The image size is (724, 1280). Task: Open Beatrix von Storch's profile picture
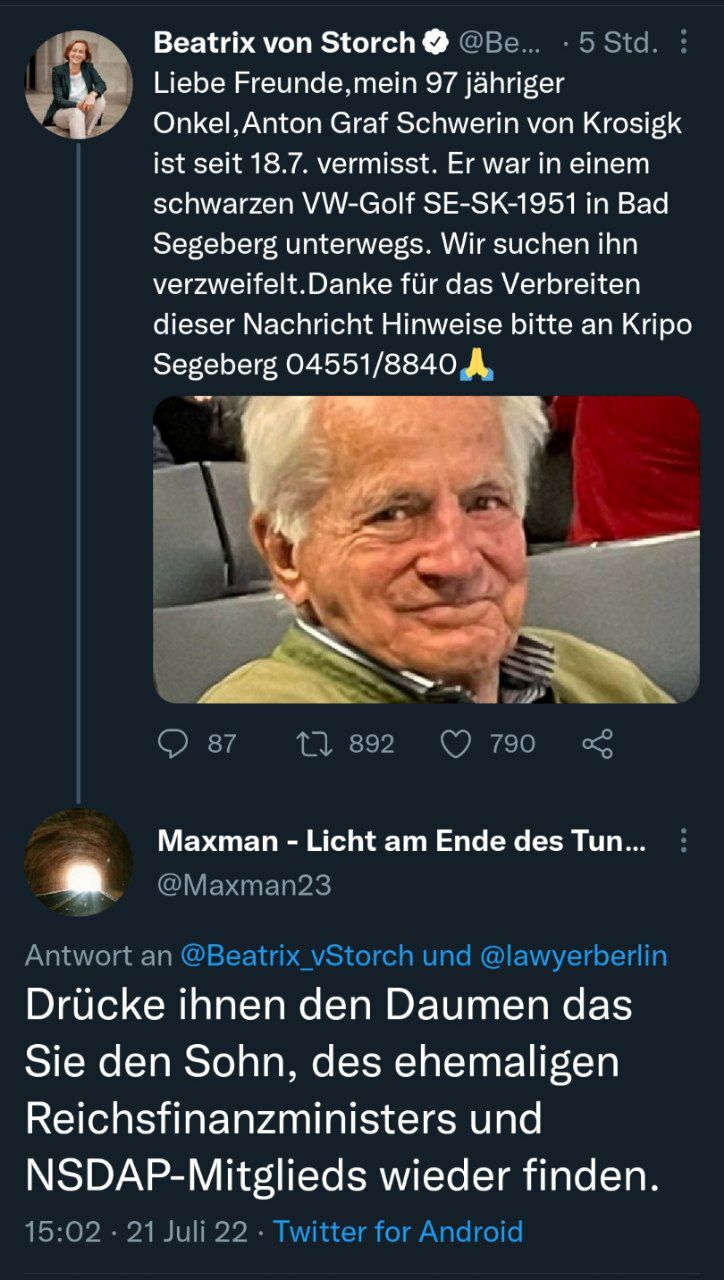(78, 84)
